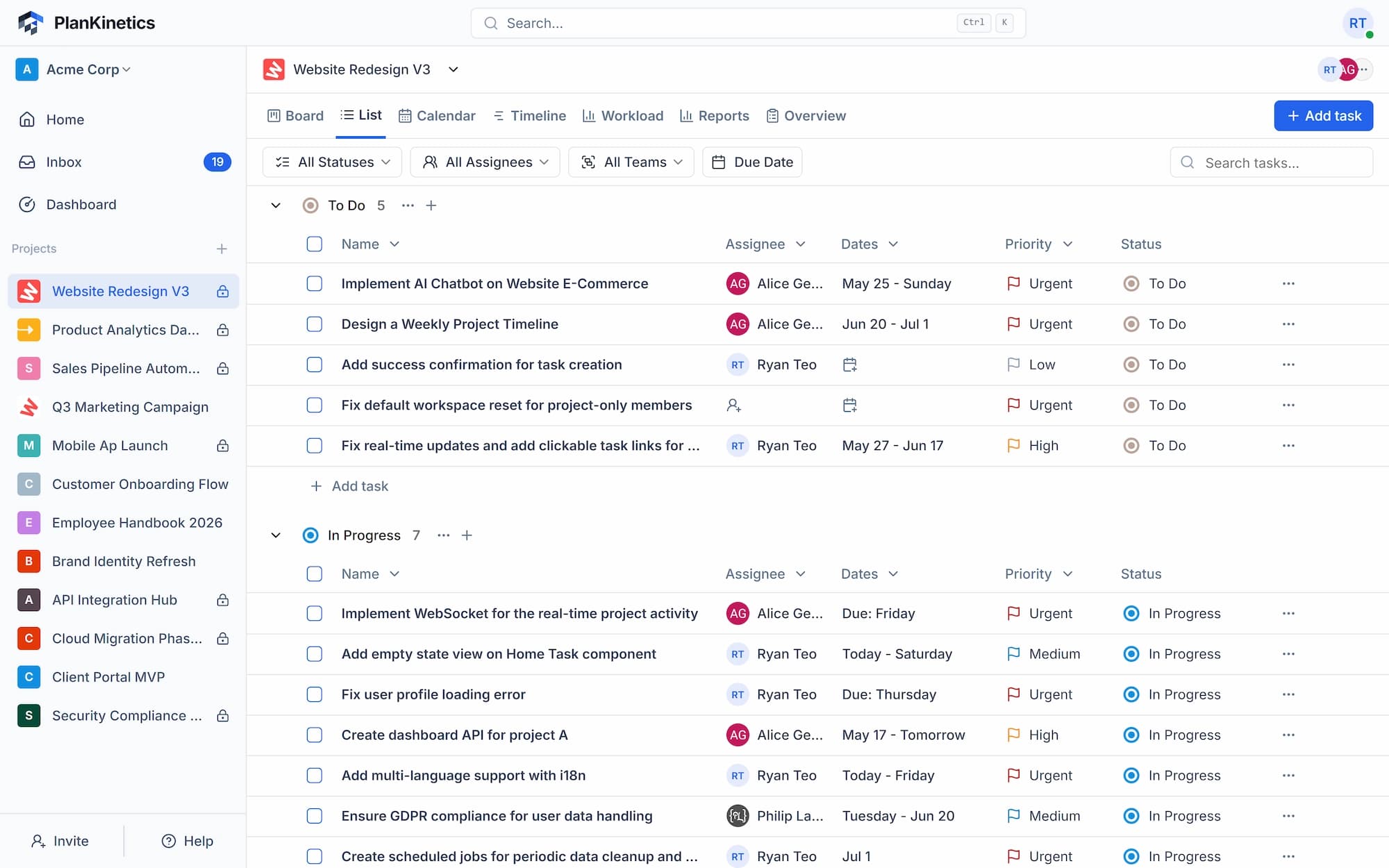Add a task to In Progress group with plus
Image resolution: width=1389 pixels, height=868 pixels.
[x=467, y=535]
